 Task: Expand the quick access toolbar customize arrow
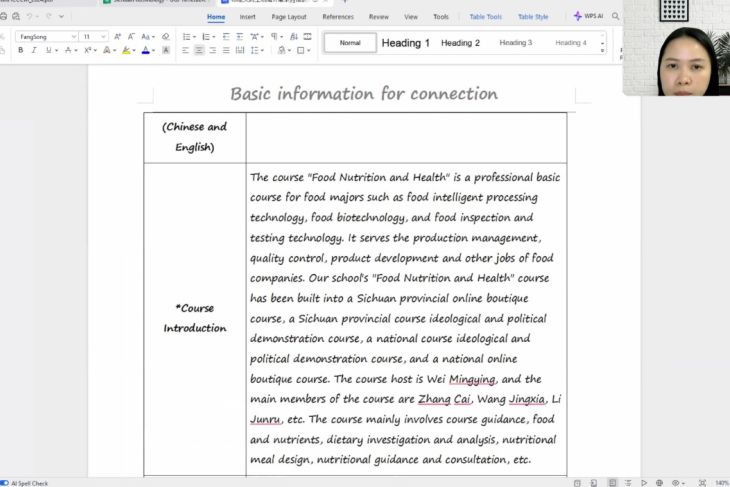(61, 16)
